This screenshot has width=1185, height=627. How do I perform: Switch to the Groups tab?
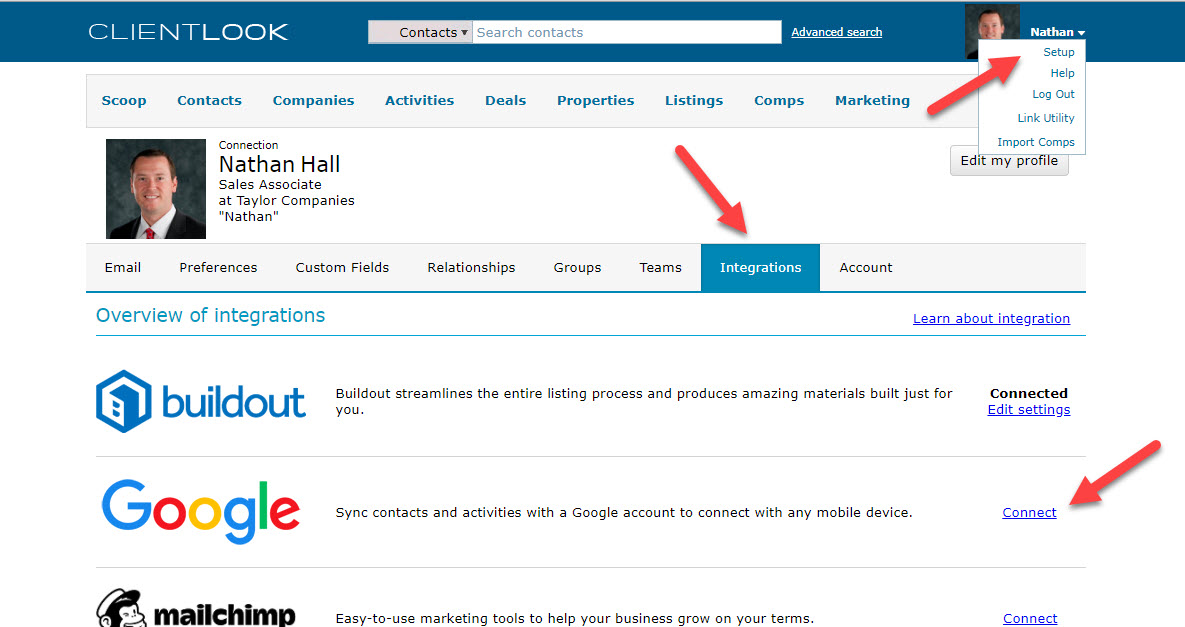(577, 267)
